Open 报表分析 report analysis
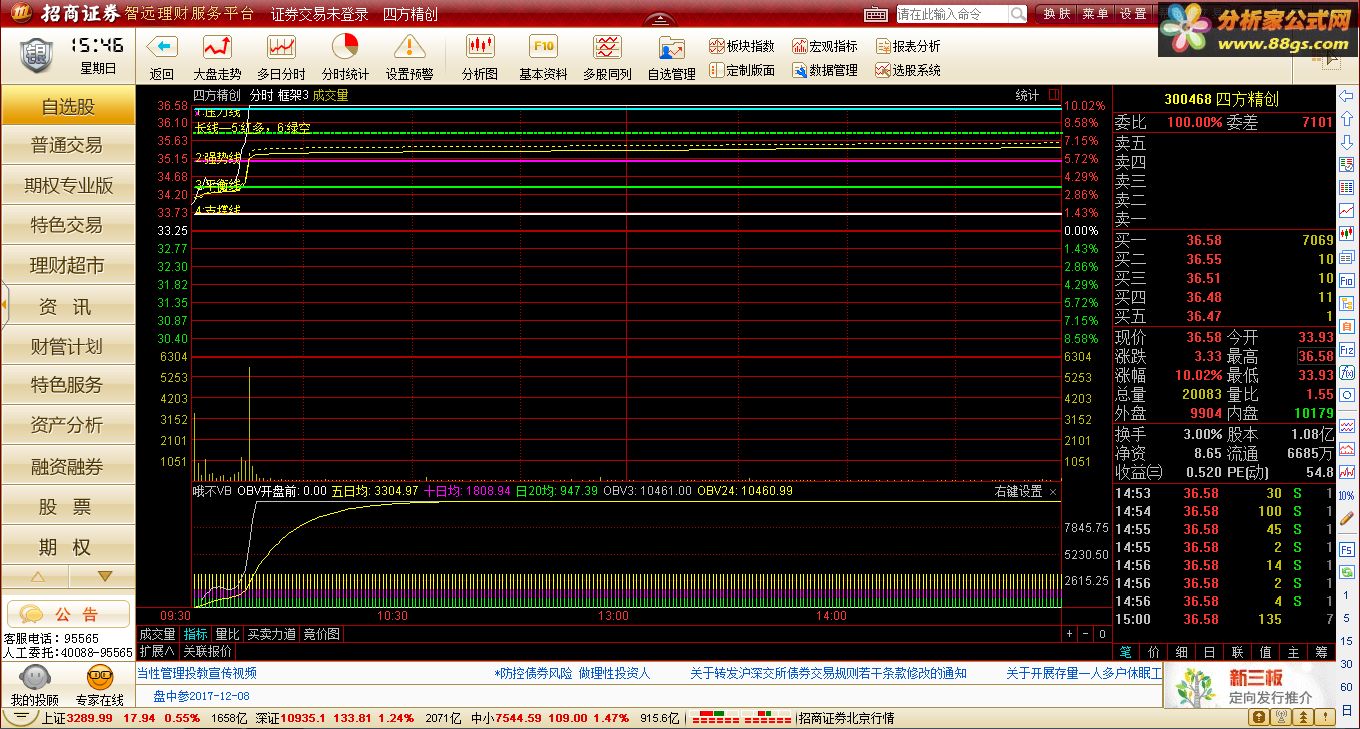1360x729 pixels. point(908,46)
